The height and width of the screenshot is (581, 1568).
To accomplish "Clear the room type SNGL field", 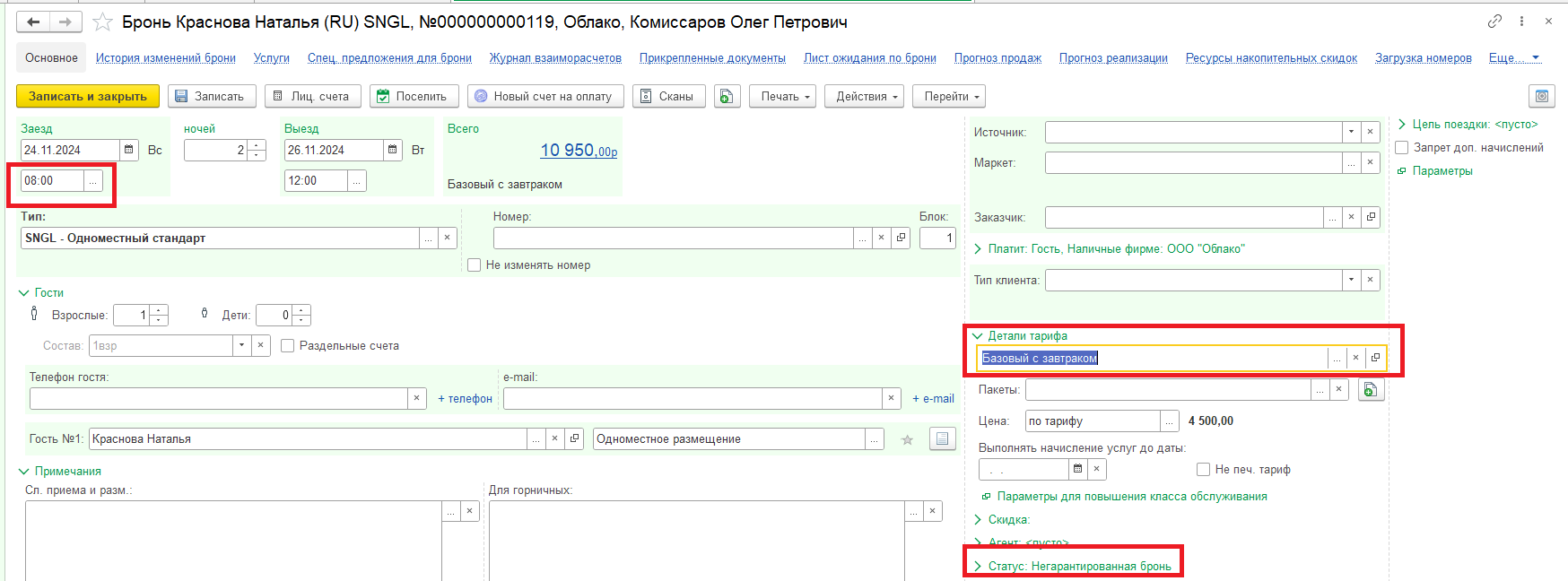I will click(x=448, y=238).
